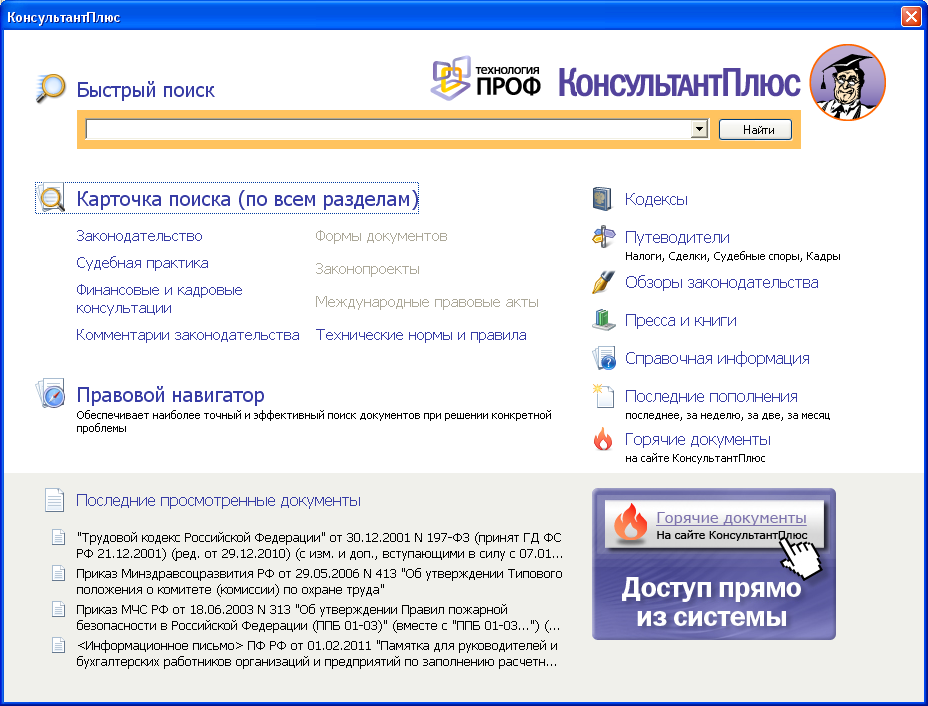Click the professor mascot portrait
The image size is (928, 706).
click(848, 82)
